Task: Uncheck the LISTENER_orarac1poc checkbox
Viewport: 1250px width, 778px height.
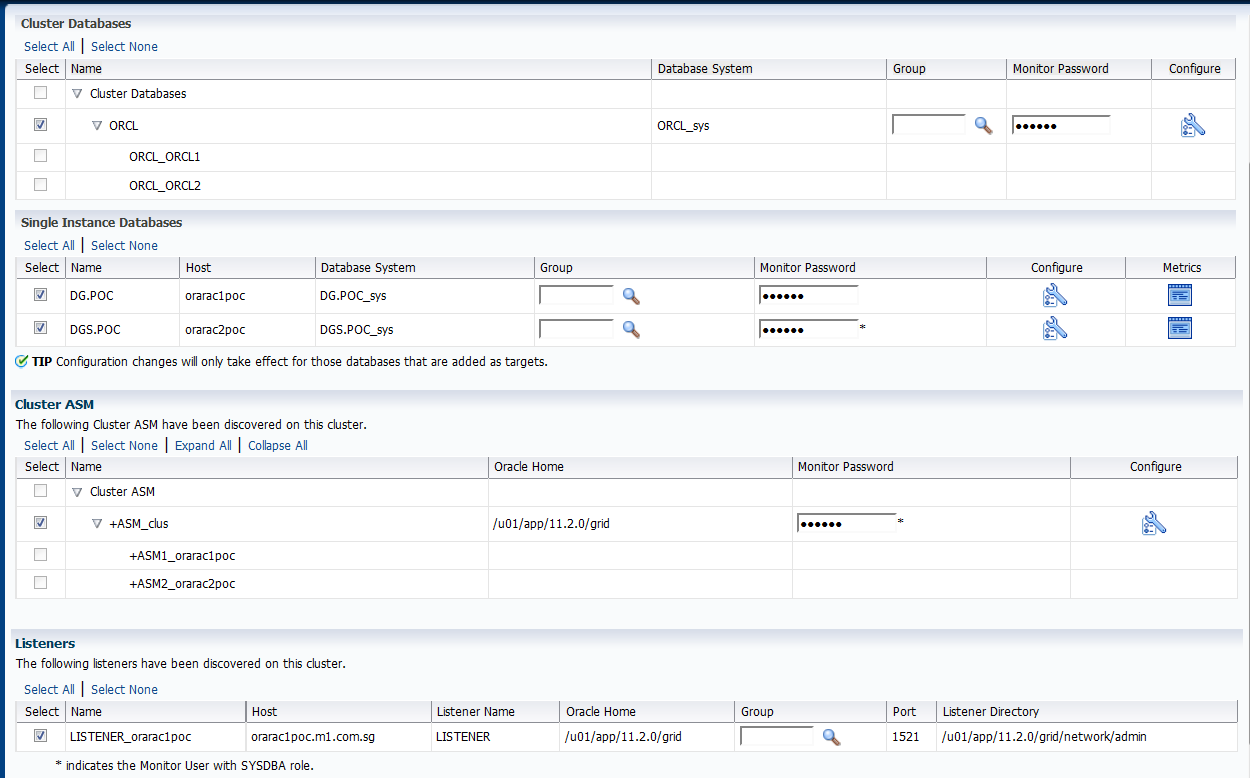Action: tap(40, 736)
